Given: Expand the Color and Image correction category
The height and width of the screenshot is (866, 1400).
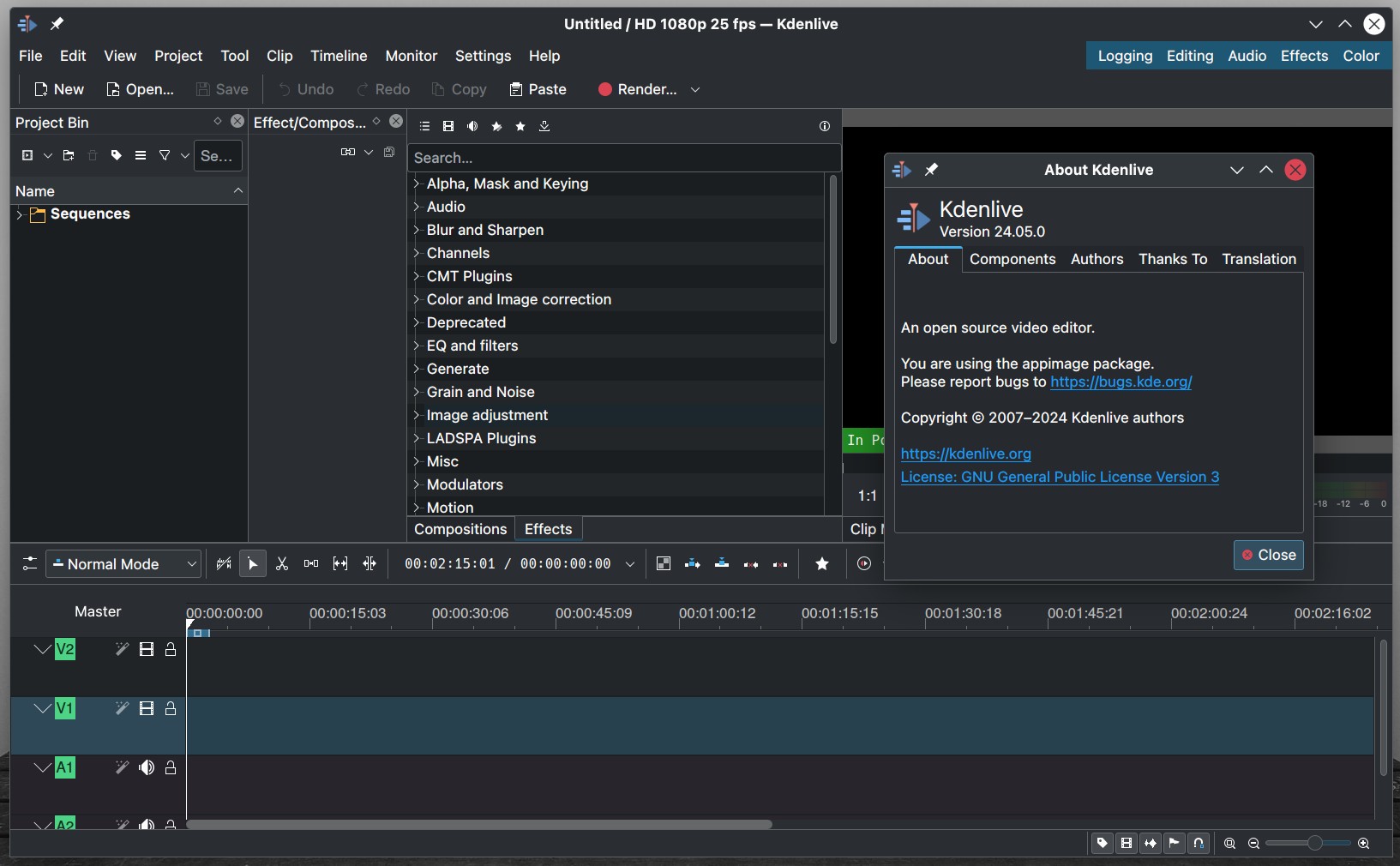Looking at the screenshot, I should coord(417,299).
